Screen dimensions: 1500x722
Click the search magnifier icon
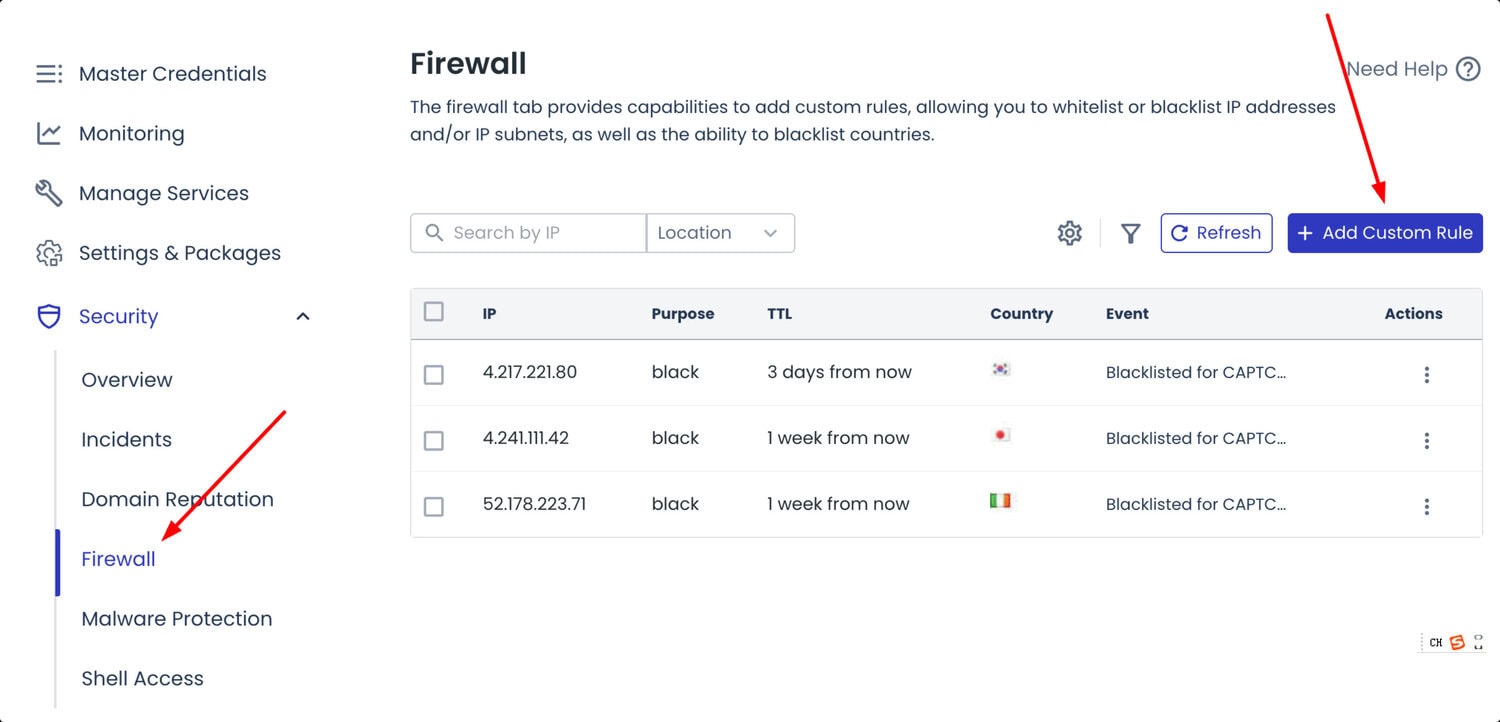click(434, 232)
